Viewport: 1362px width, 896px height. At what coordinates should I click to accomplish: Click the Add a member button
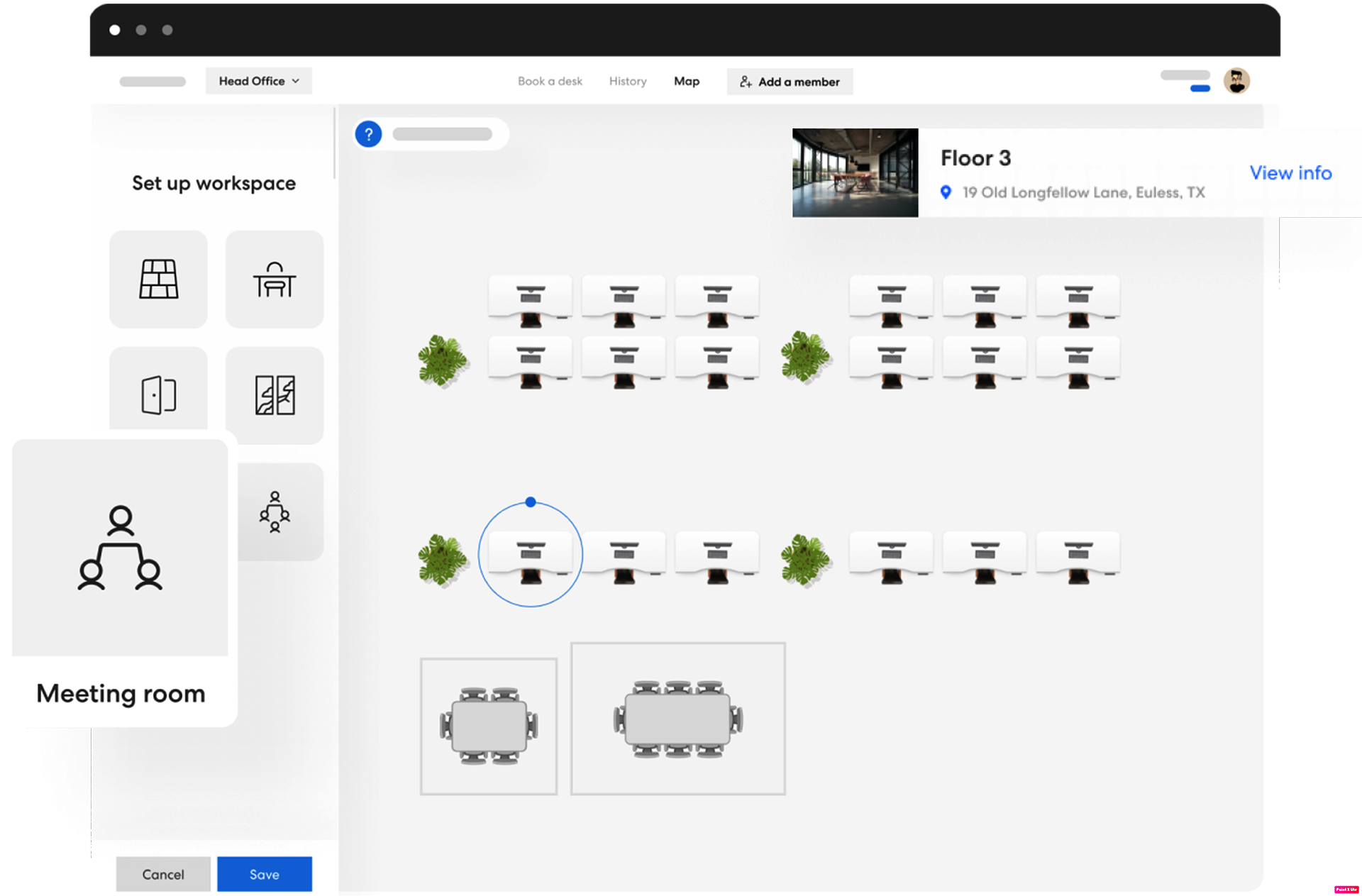point(790,82)
